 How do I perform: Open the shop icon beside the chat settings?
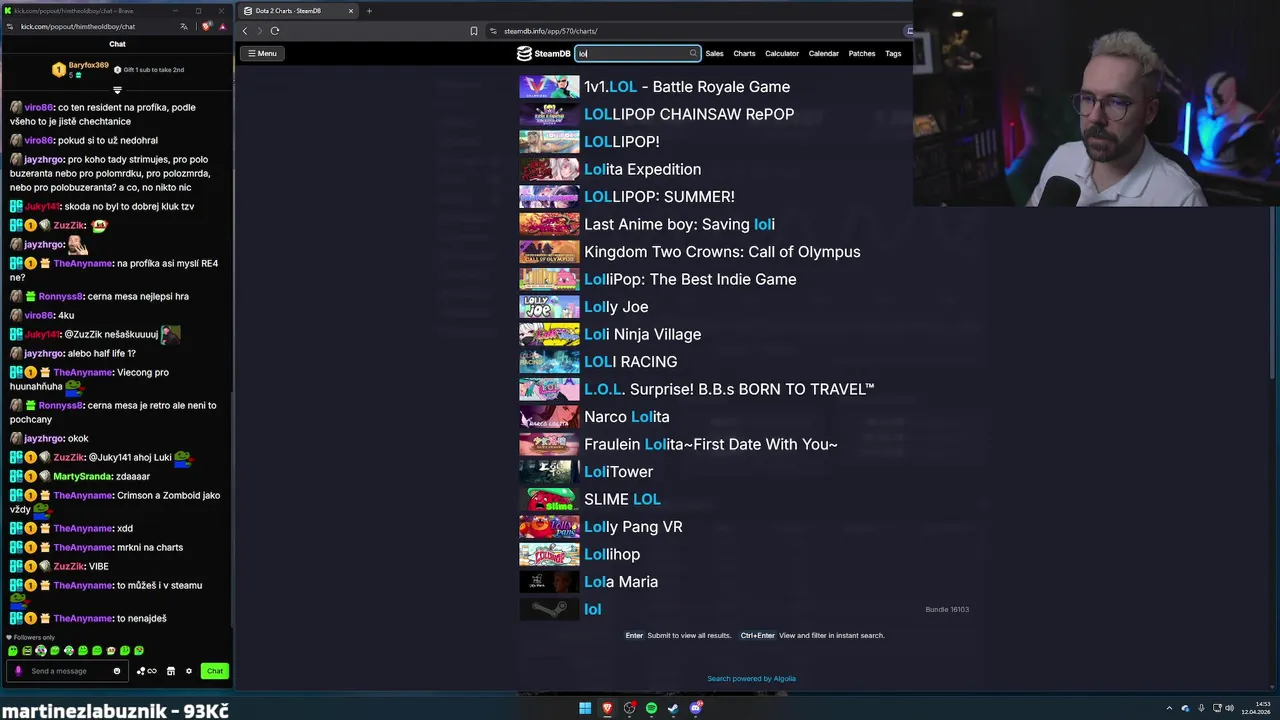[170, 671]
